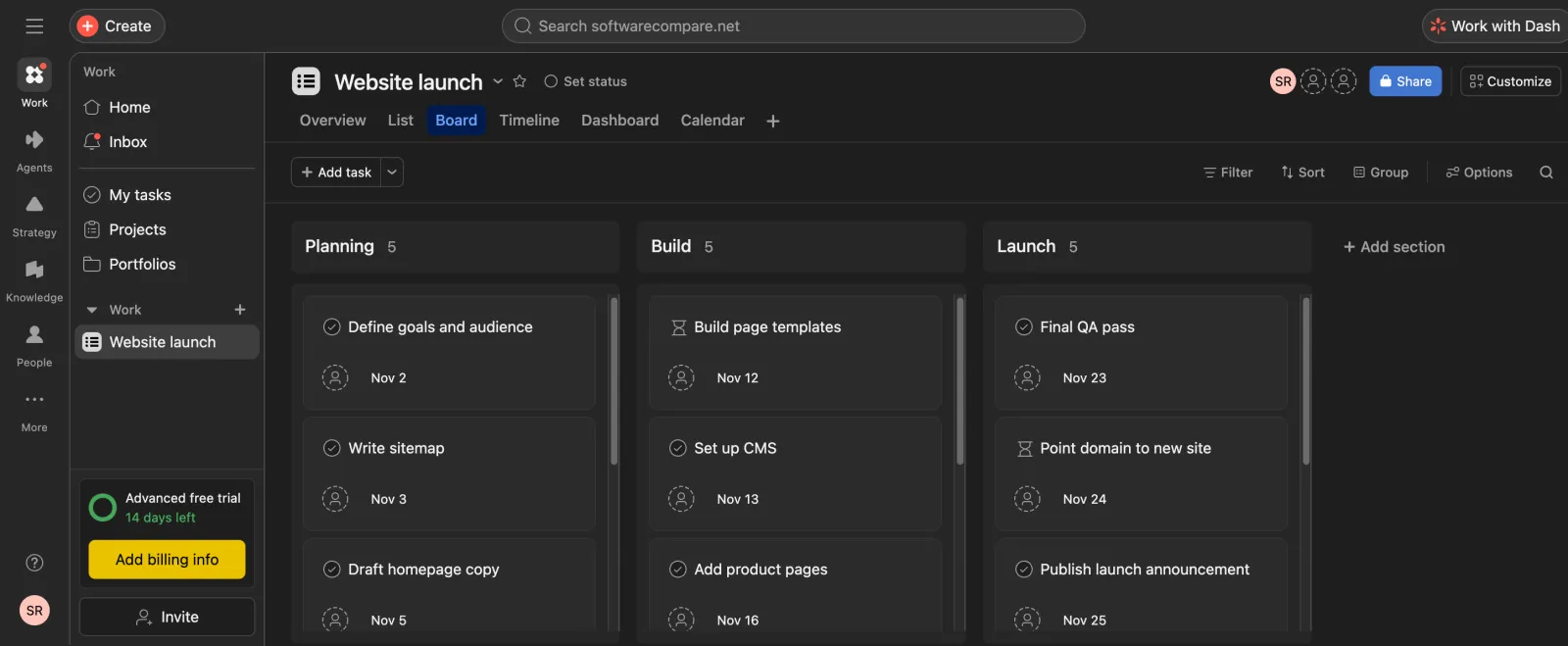Open People in the left rail
1568x646 pixels.
[34, 345]
